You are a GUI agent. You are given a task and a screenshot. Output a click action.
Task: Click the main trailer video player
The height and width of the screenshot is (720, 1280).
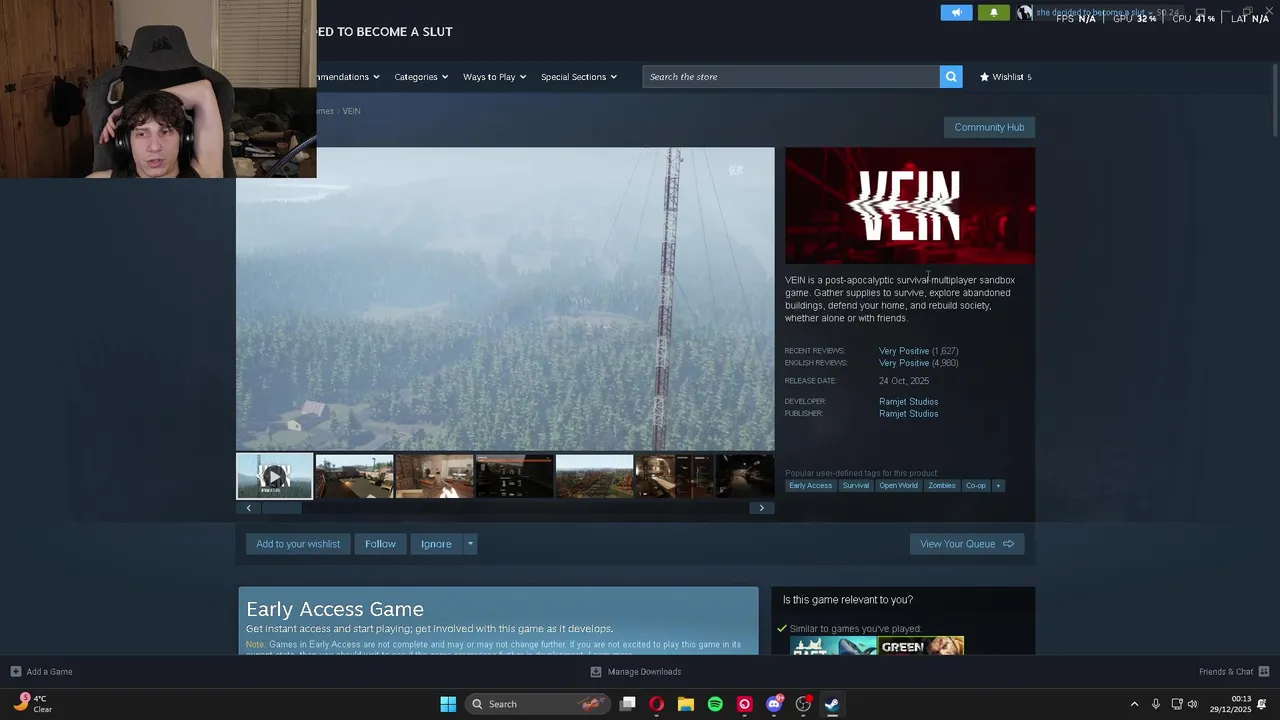coord(505,299)
